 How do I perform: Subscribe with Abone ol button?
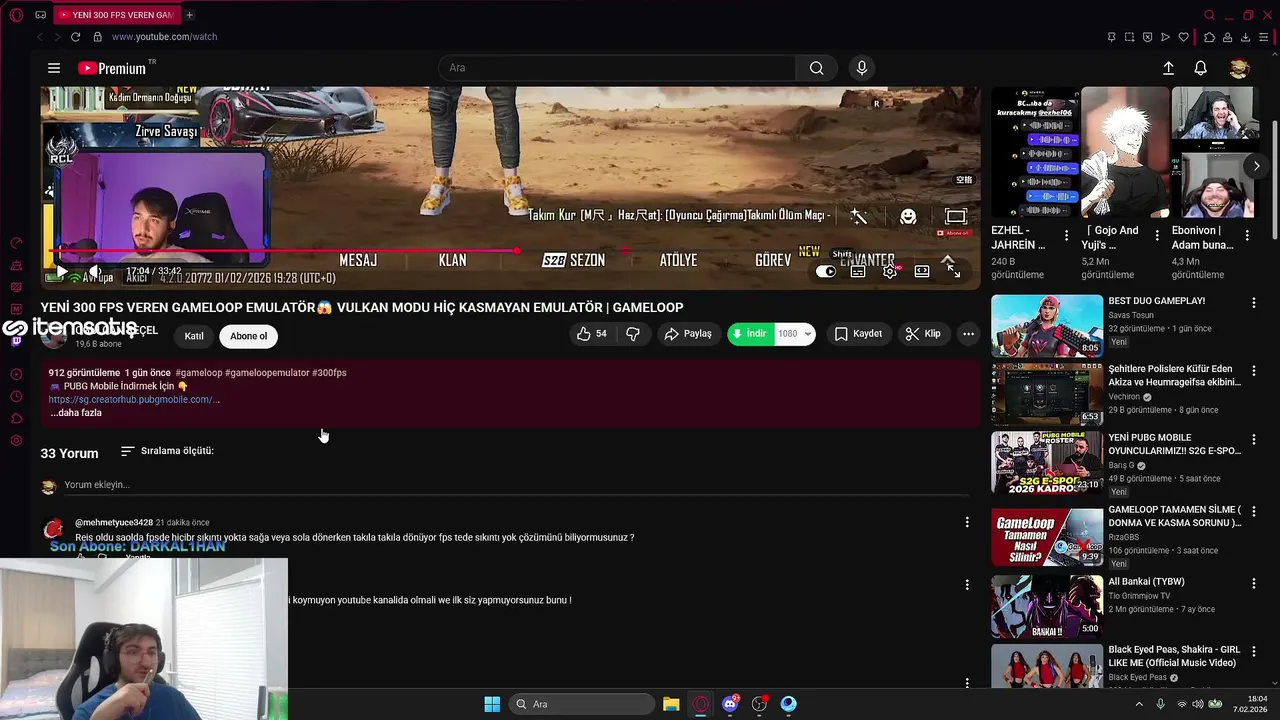coord(249,336)
